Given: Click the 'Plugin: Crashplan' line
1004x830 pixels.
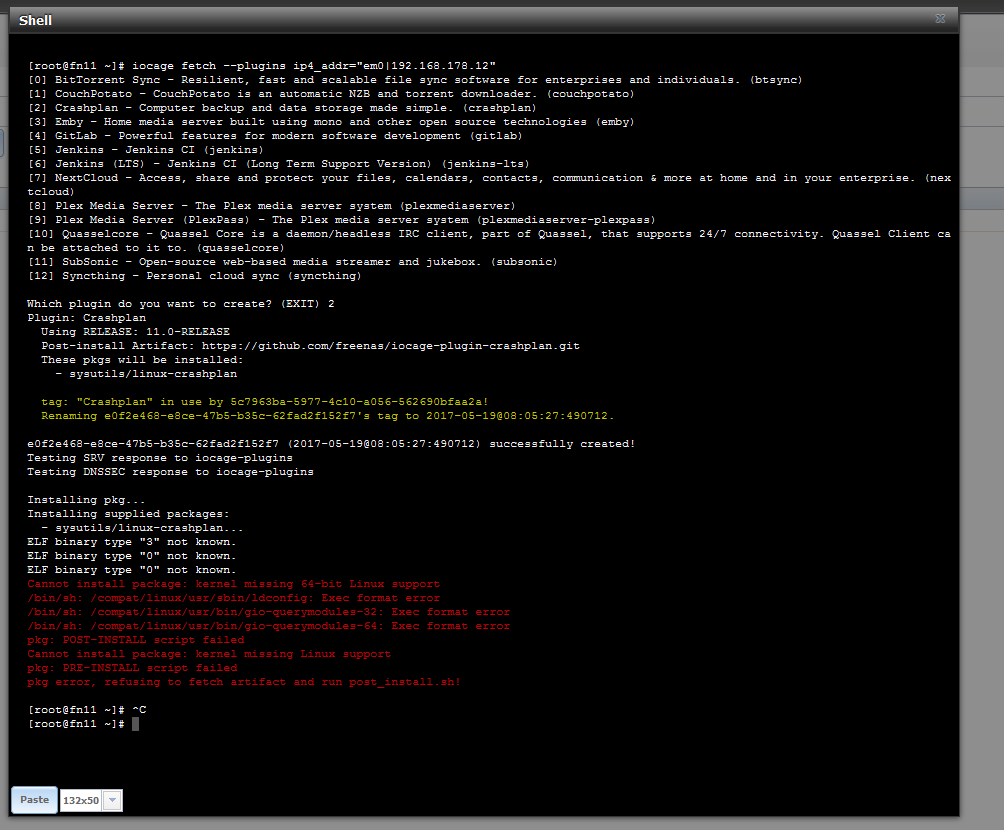Looking at the screenshot, I should (86, 318).
